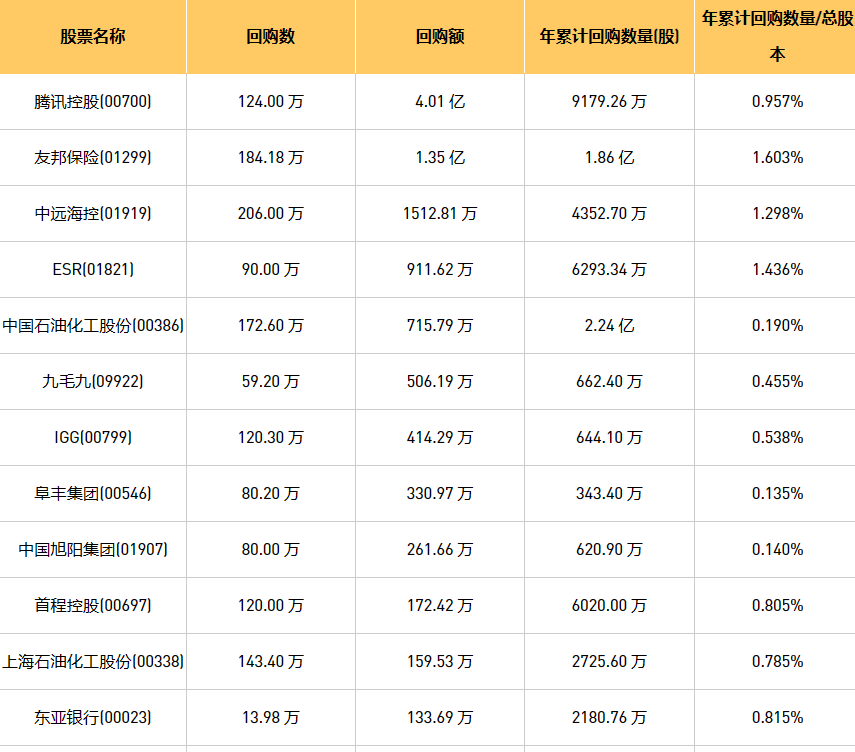Click the 0.455% ratio cell

click(x=775, y=381)
